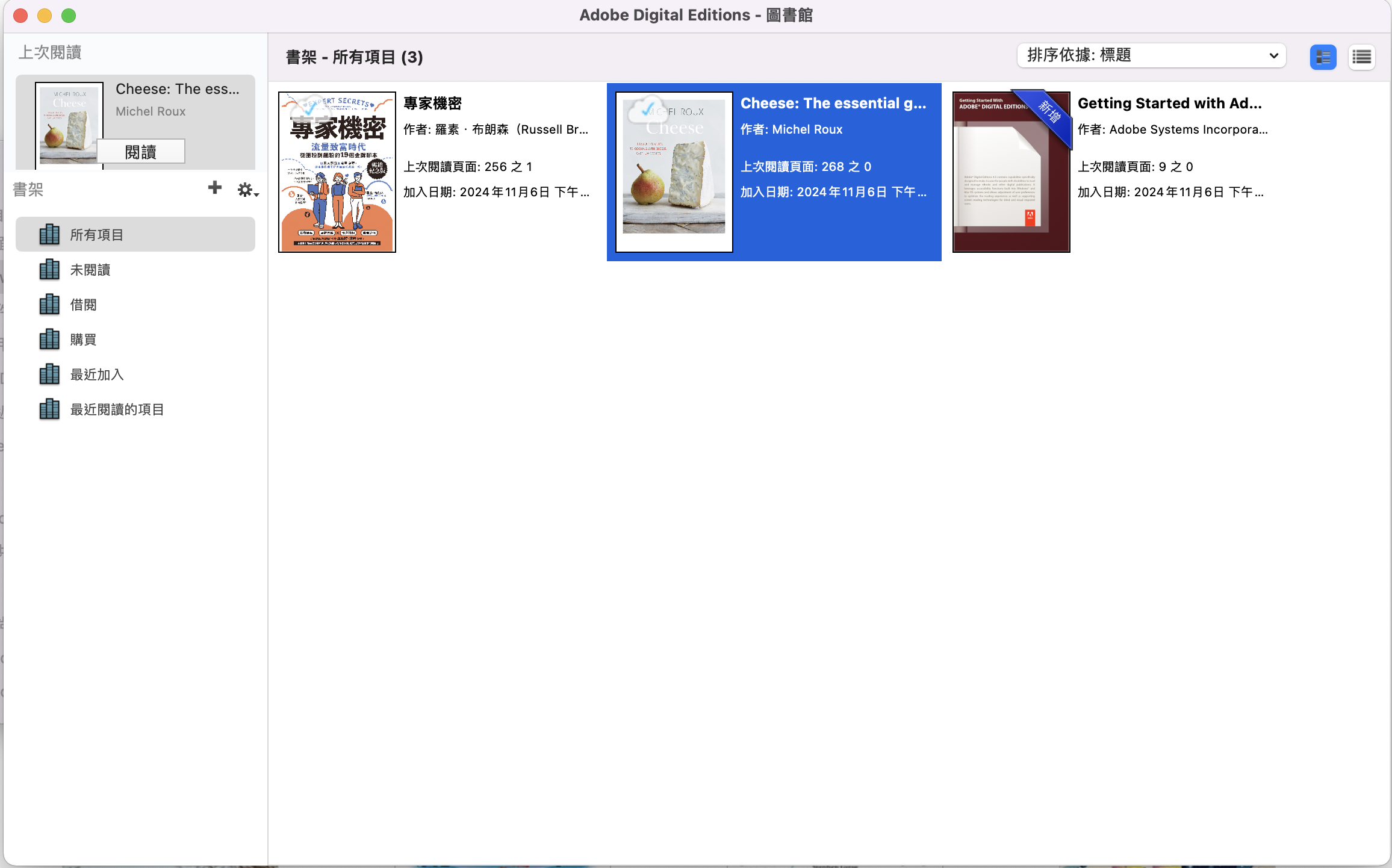Select the Cheese book cover in library grid
Screen dimensions: 1392x868
(x=674, y=172)
